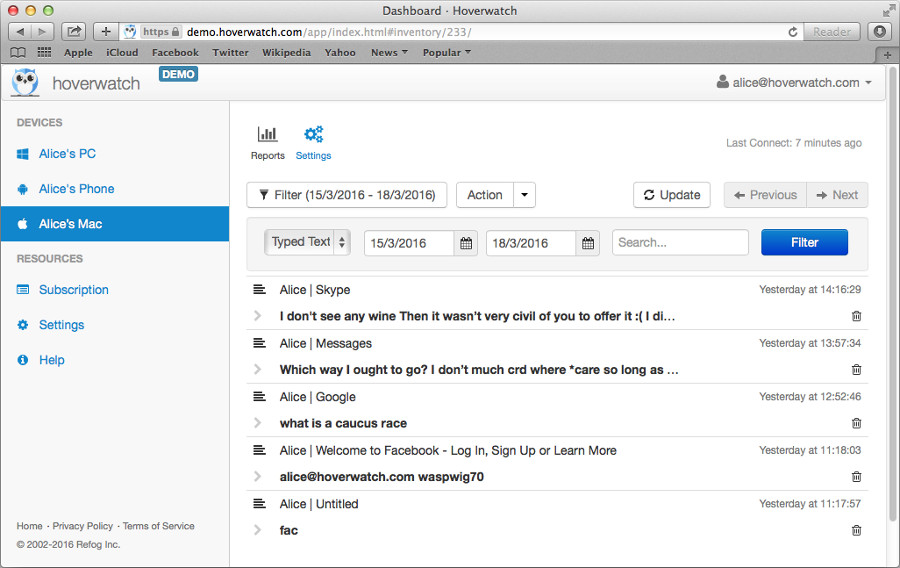Screen dimensions: 900x568
Task: Select Alice's PC in the devices list
Action: [67, 154]
